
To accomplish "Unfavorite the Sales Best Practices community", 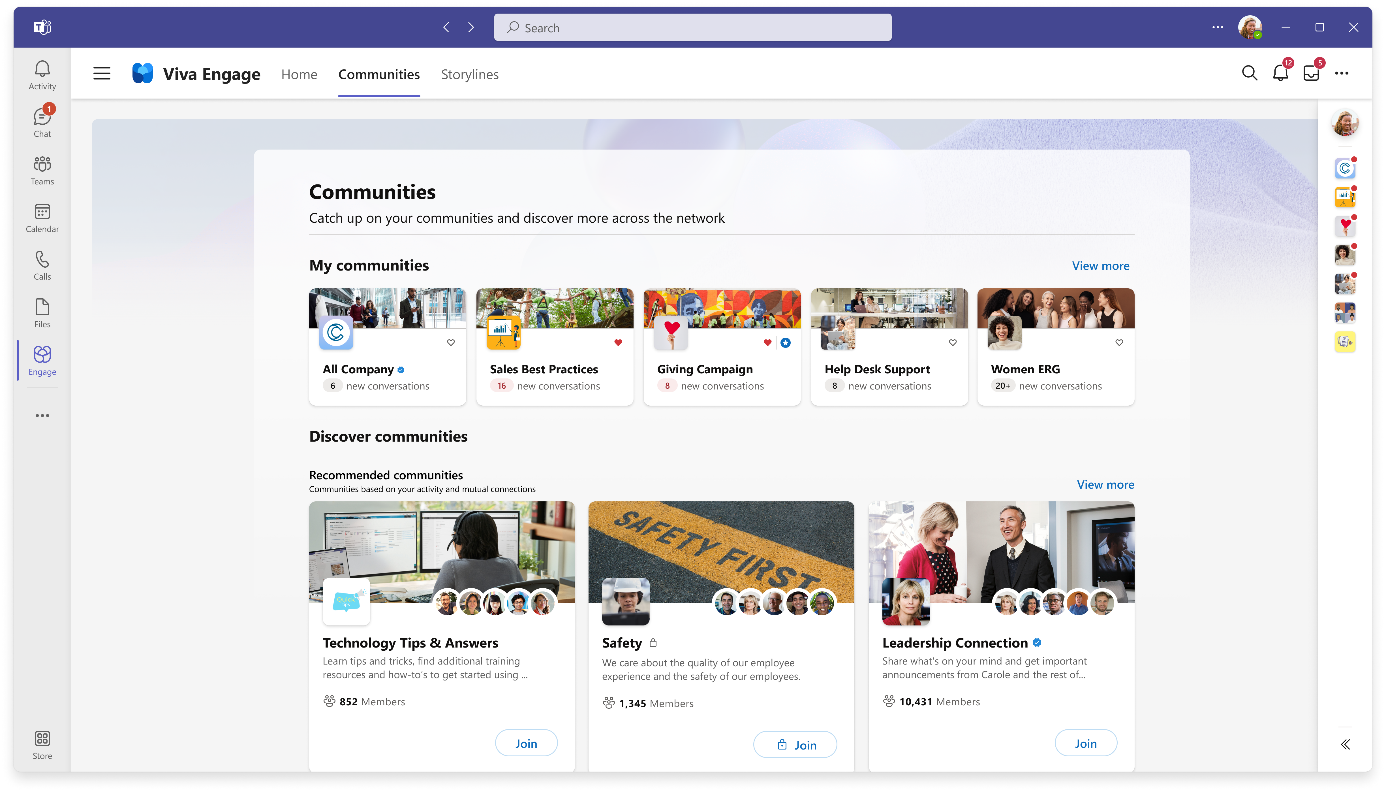I will 617,342.
